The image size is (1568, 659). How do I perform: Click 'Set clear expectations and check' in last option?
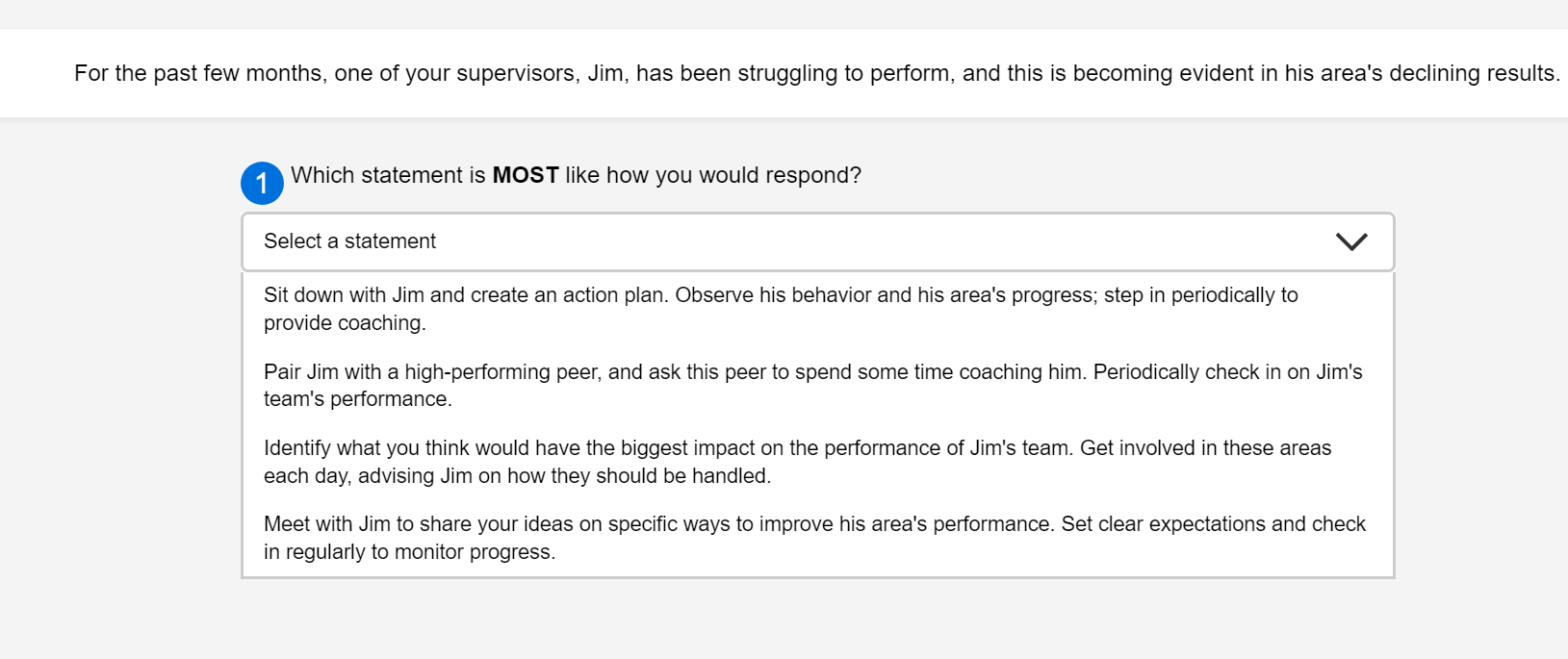pos(1213,524)
